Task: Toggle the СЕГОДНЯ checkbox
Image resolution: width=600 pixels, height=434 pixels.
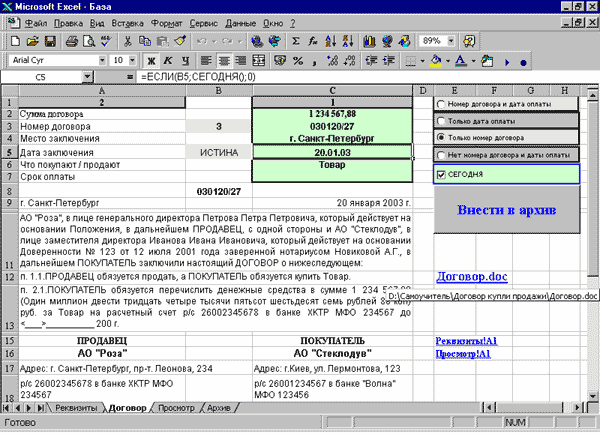Action: click(441, 175)
